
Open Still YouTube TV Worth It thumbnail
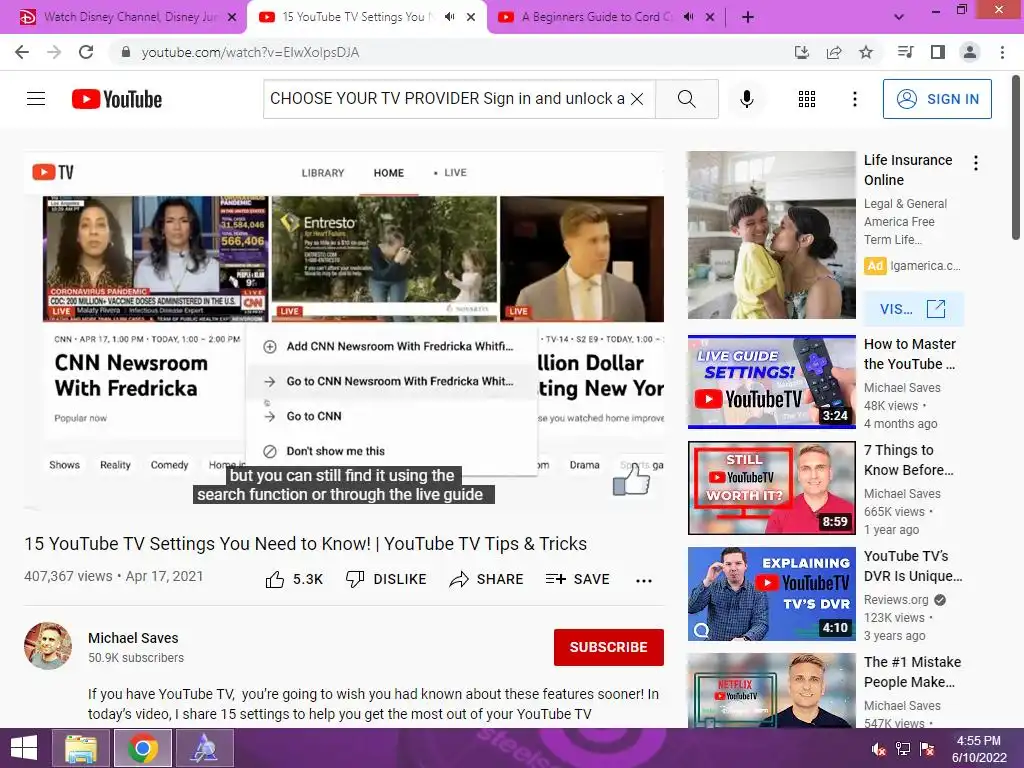coord(771,488)
